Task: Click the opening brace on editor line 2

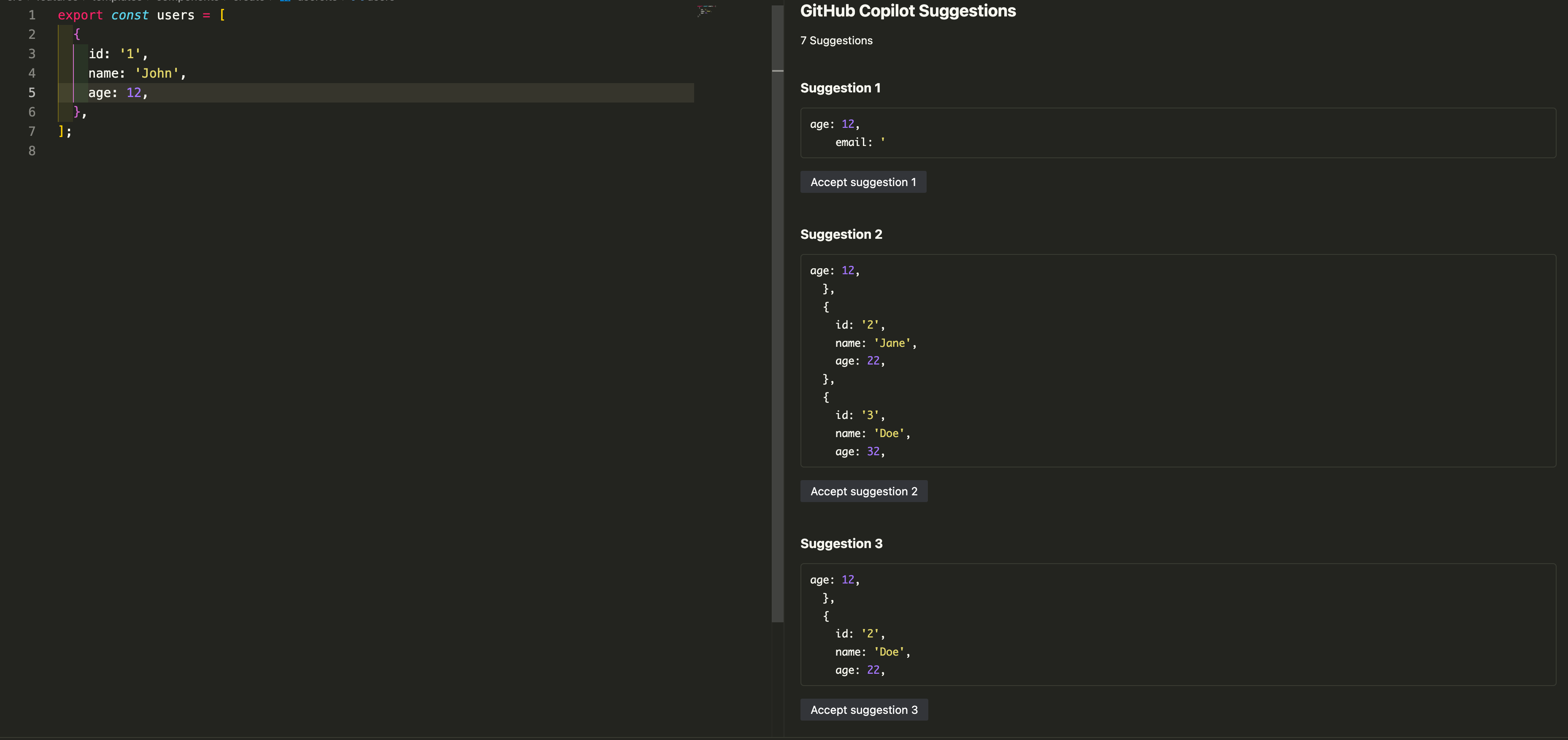Action: (77, 35)
